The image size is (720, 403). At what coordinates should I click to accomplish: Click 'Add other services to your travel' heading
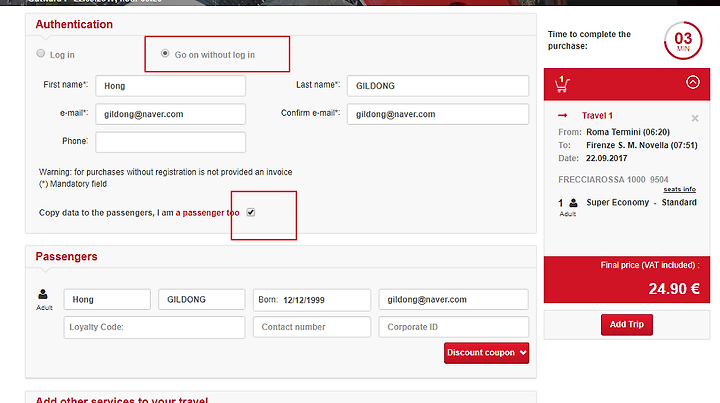(x=122, y=400)
